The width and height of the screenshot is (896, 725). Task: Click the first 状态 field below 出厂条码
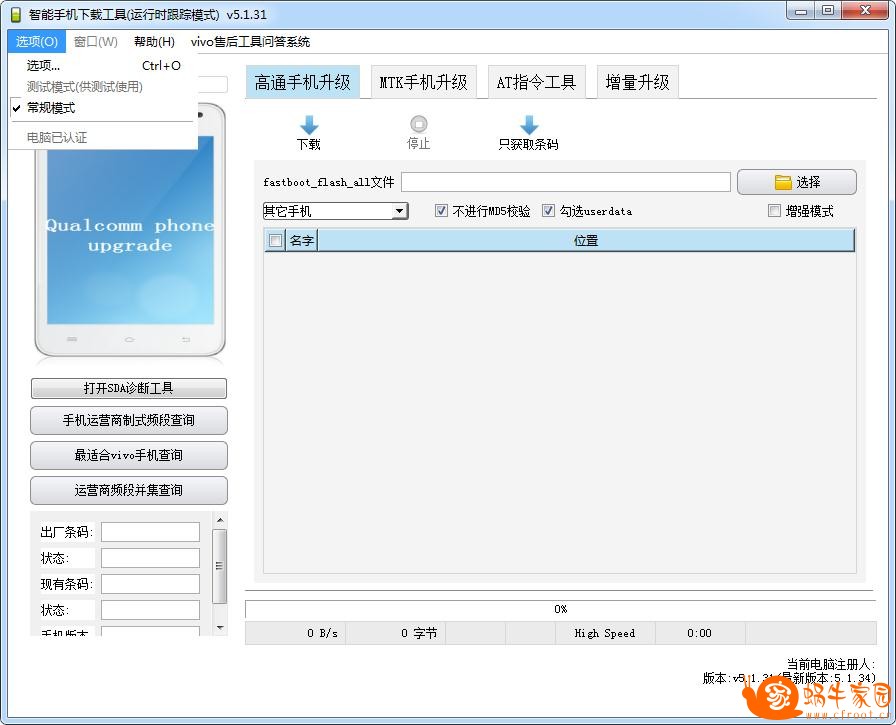coord(150,558)
